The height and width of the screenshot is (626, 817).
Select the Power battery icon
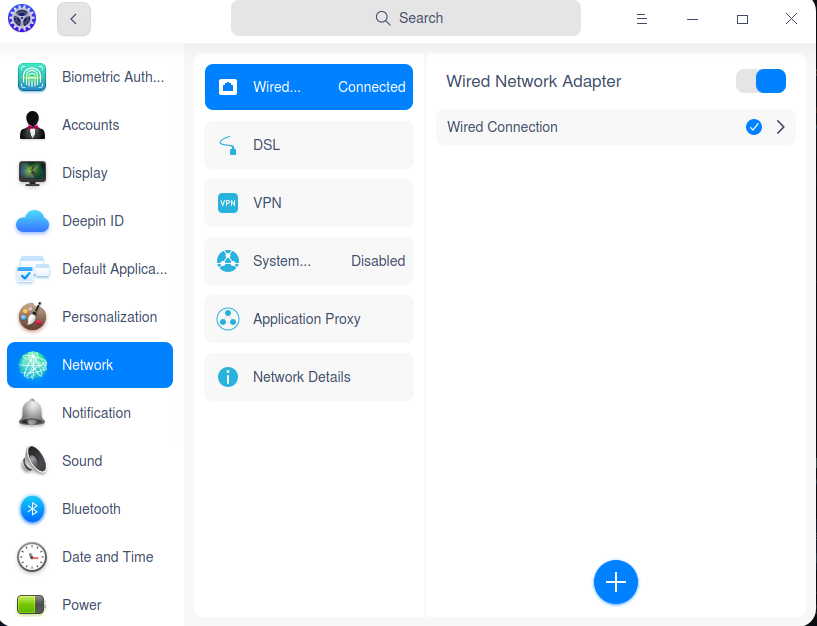(x=31, y=605)
